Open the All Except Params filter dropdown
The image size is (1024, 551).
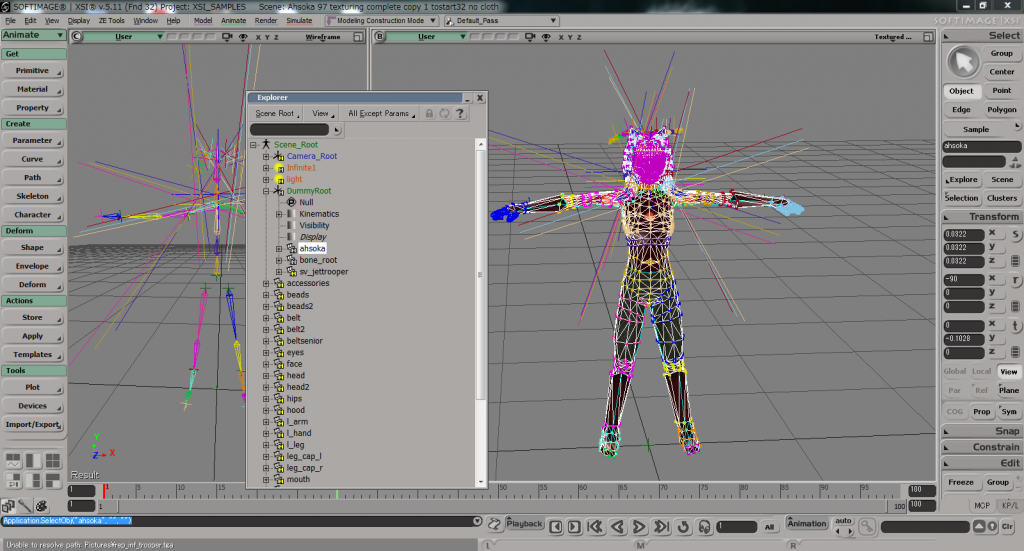click(381, 114)
